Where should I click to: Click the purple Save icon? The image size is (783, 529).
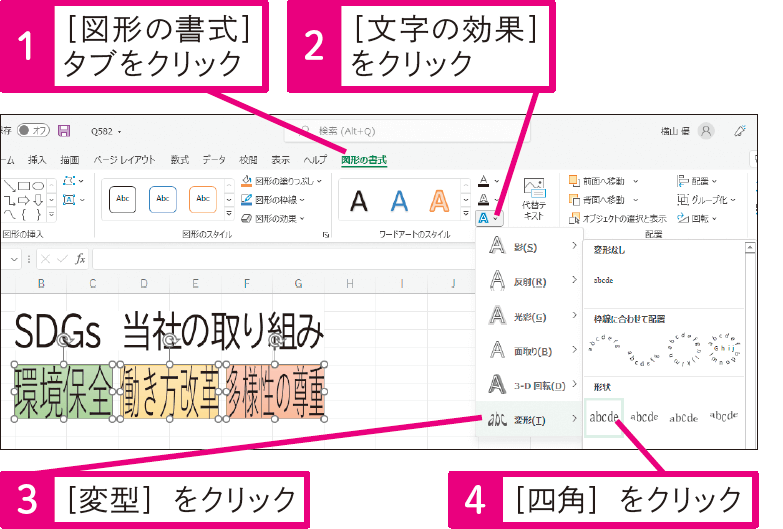[x=64, y=131]
